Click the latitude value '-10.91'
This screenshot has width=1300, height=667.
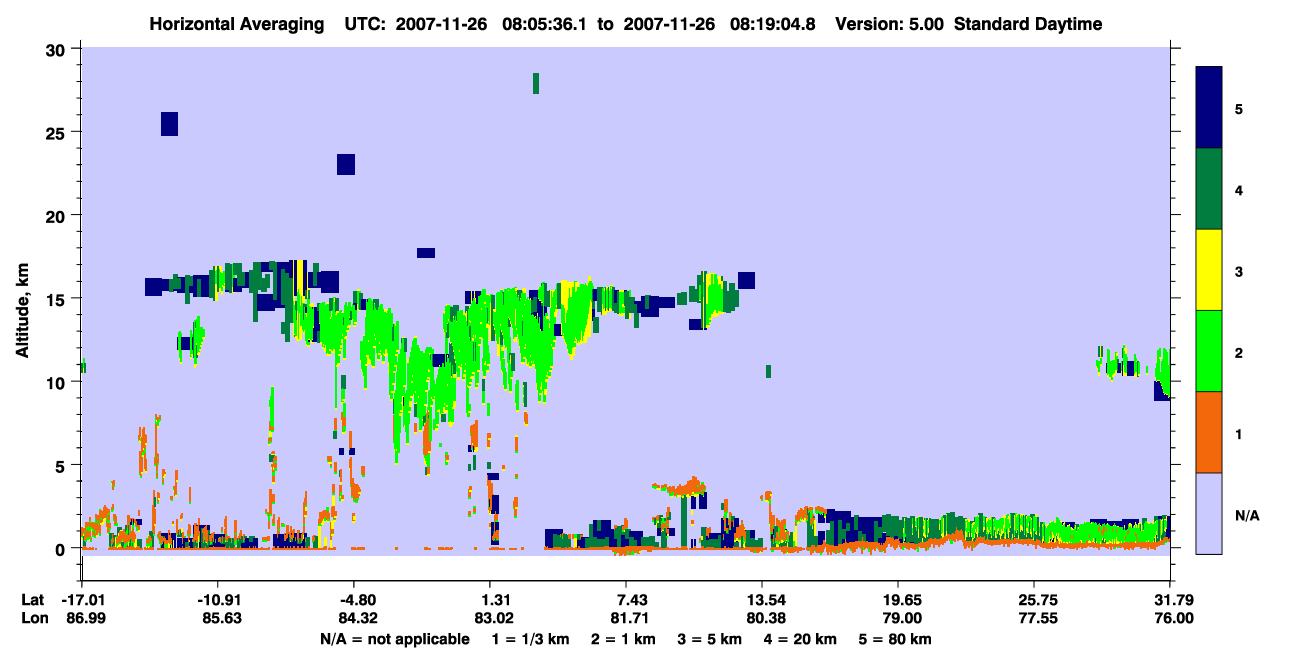click(x=217, y=600)
